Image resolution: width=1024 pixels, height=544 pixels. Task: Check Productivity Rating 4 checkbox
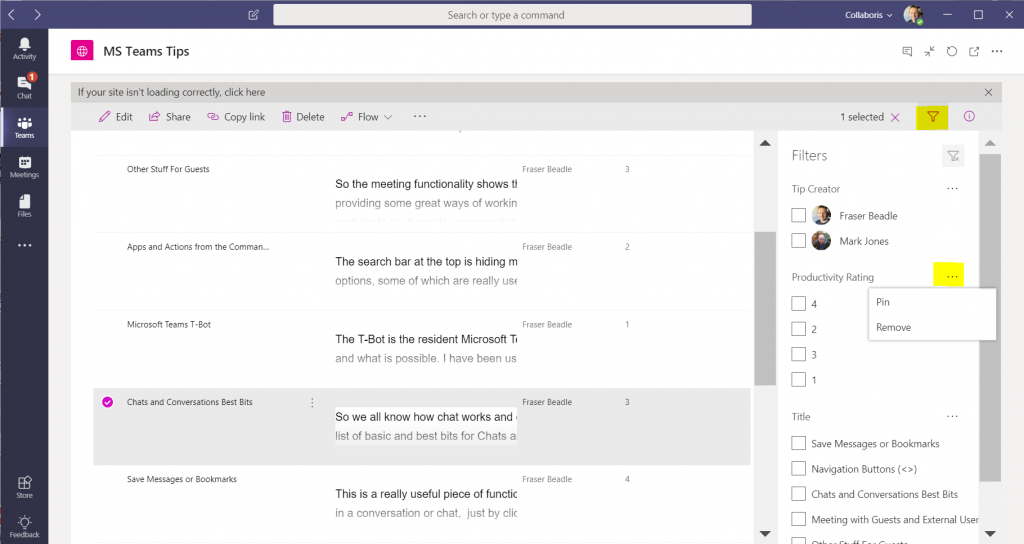[x=798, y=303]
